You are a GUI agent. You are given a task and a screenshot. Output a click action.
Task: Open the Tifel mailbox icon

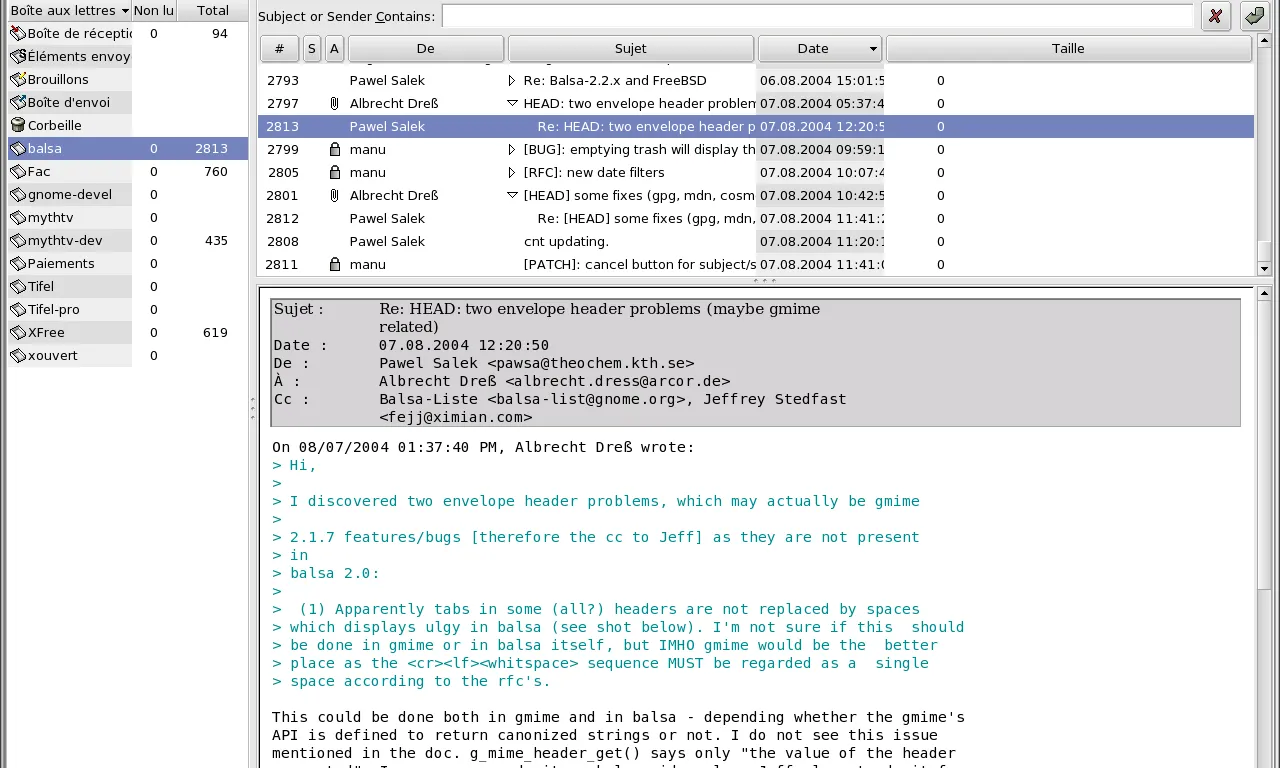point(18,286)
